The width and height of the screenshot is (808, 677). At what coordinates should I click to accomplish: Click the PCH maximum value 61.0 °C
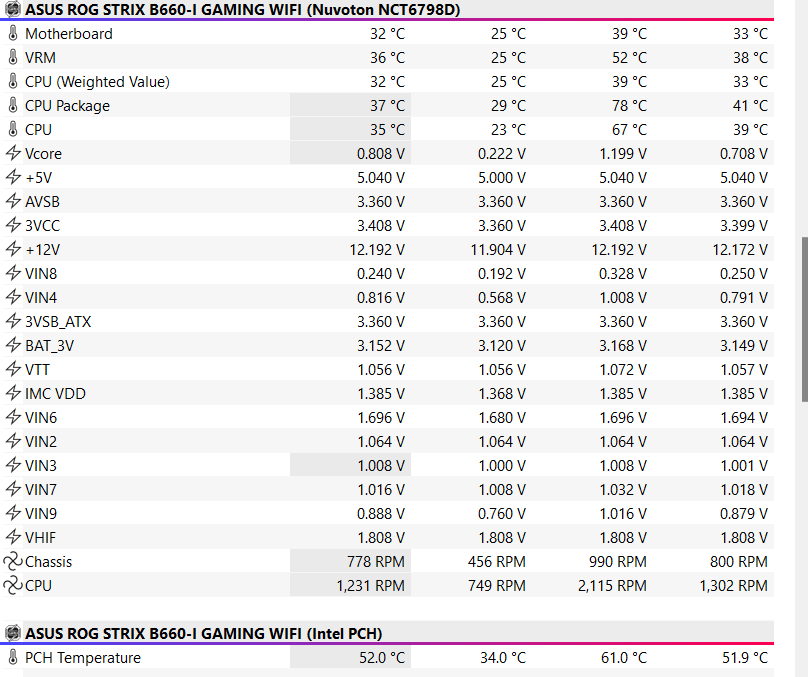point(624,657)
